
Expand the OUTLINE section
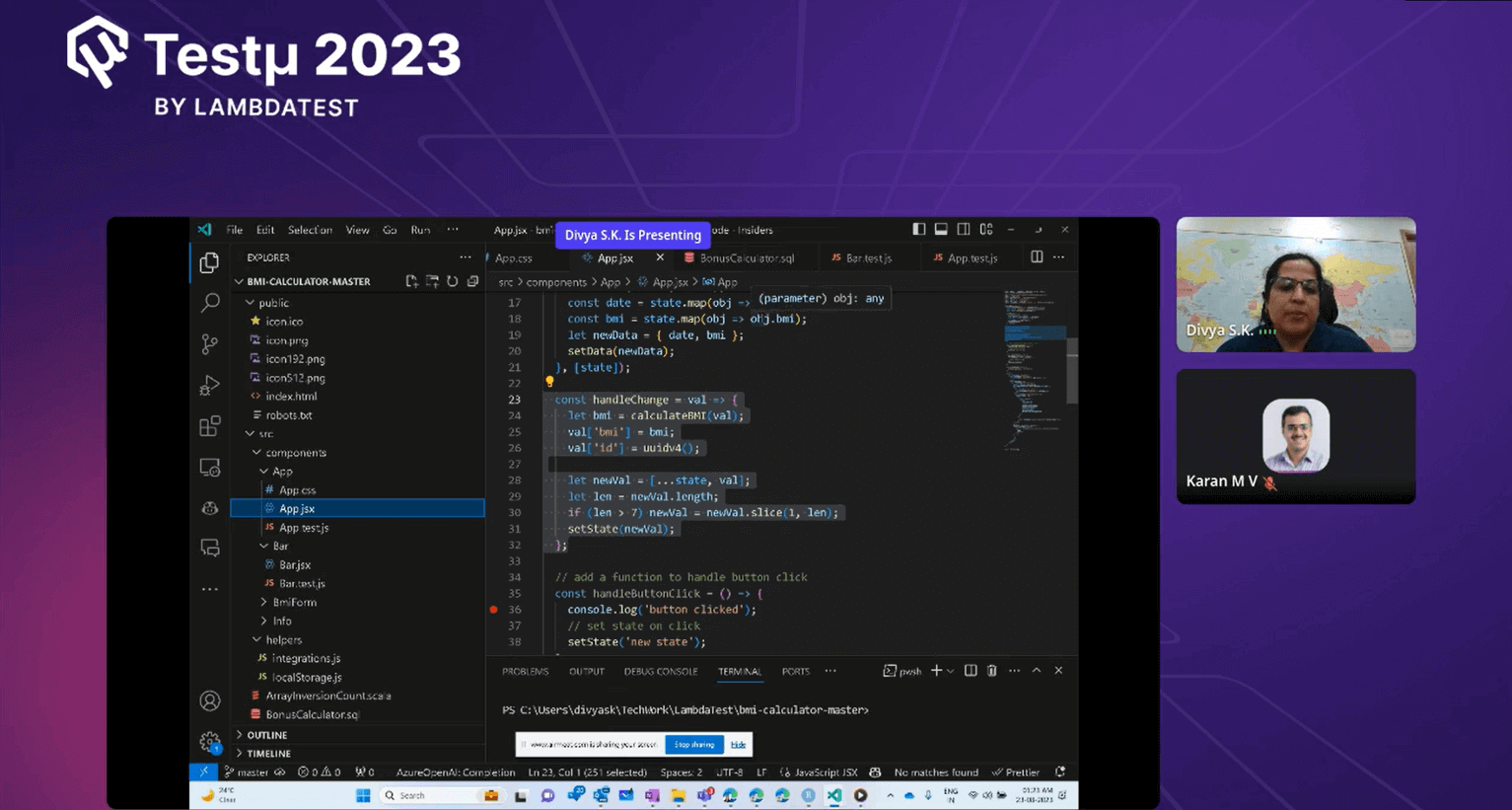[x=262, y=734]
